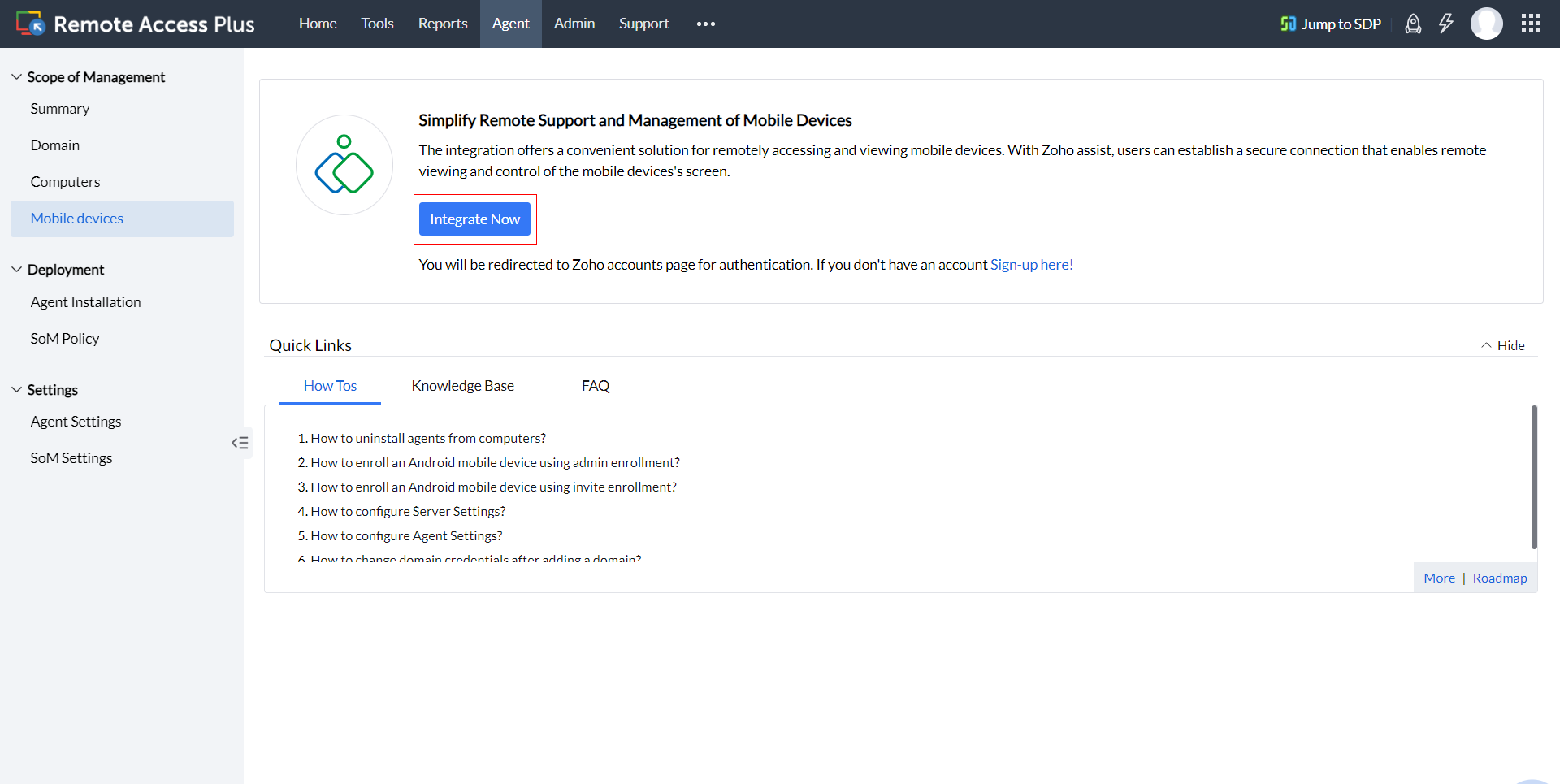
Task: Hide the Quick Links panel
Action: coord(1503,345)
